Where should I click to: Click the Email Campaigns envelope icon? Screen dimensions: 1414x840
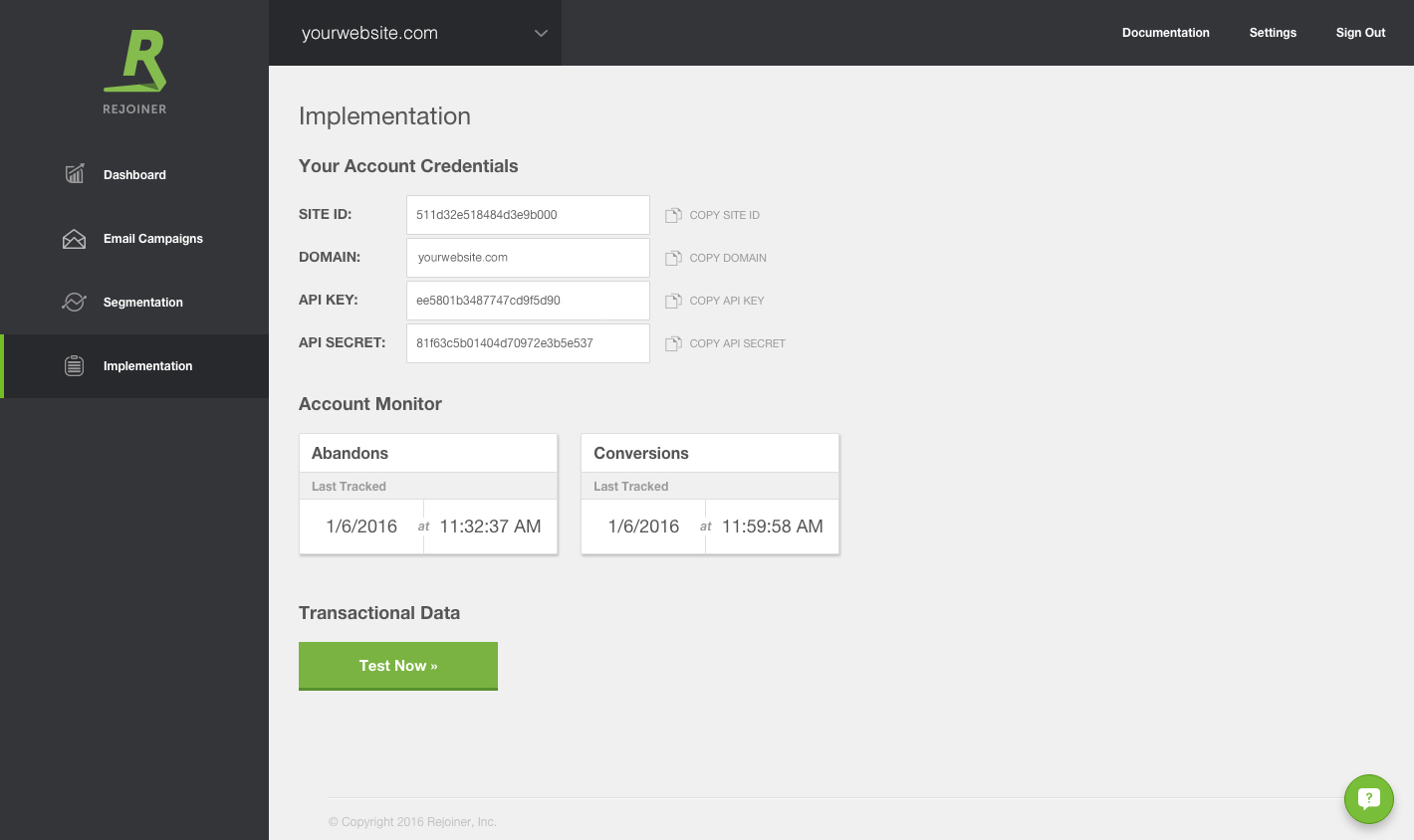(x=75, y=239)
